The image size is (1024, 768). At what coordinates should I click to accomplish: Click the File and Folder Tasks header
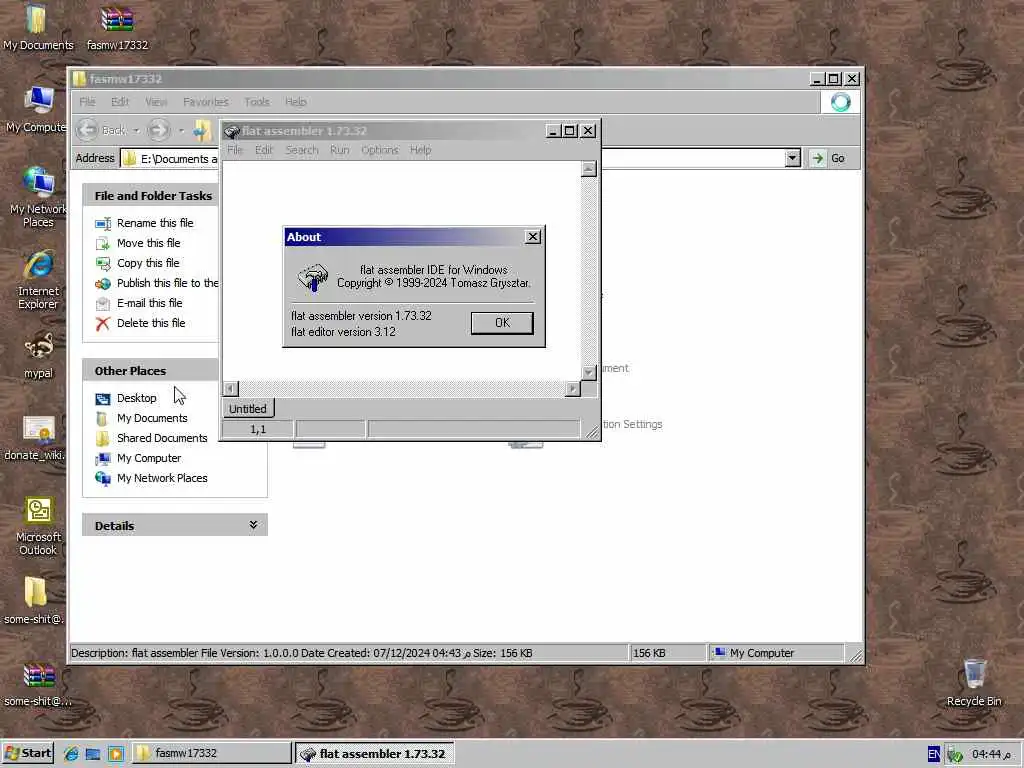[151, 195]
